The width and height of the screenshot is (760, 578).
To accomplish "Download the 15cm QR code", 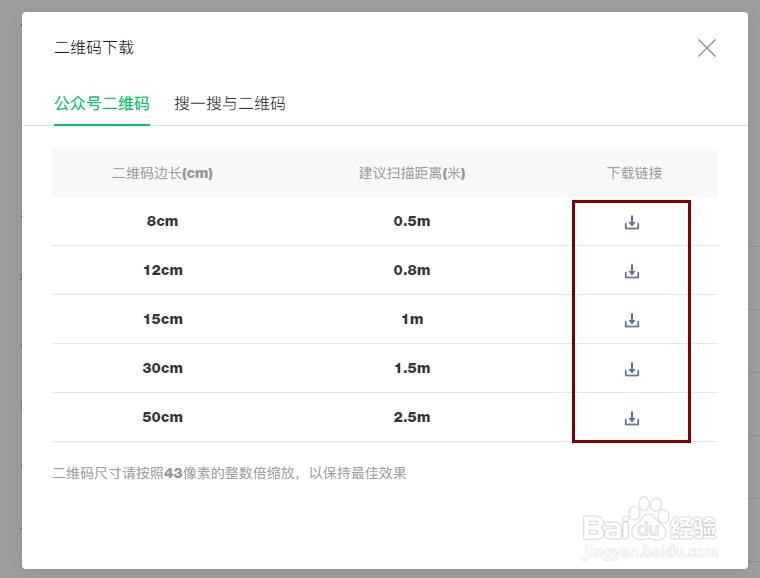I will [x=632, y=320].
